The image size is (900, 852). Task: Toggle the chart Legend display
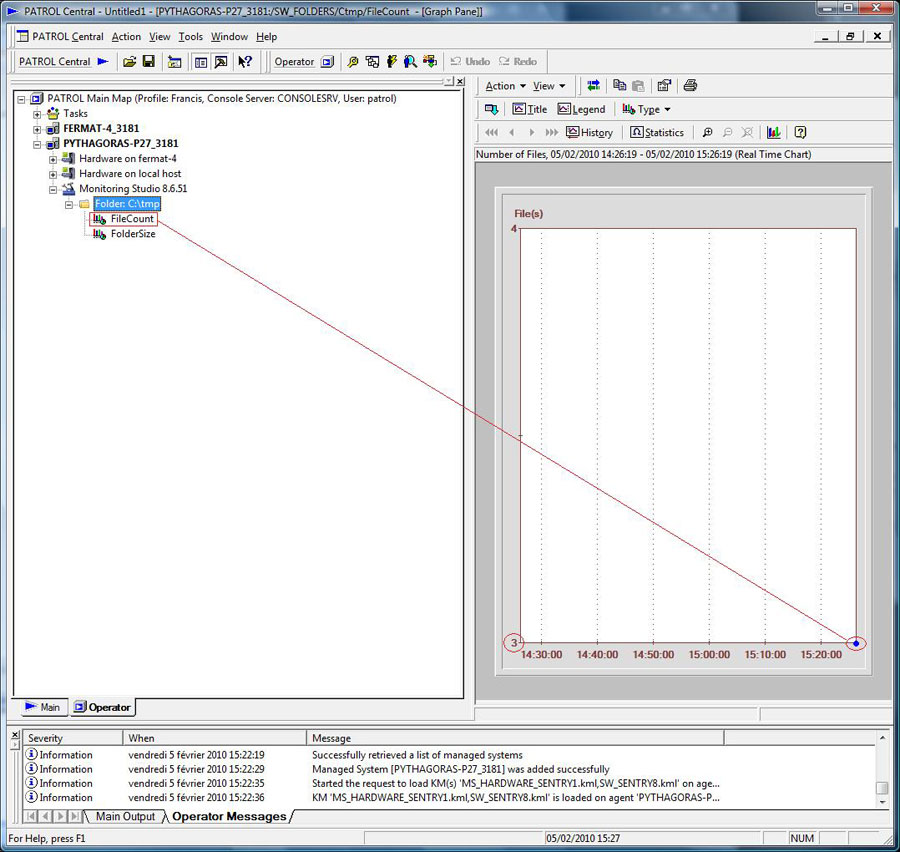pos(581,109)
